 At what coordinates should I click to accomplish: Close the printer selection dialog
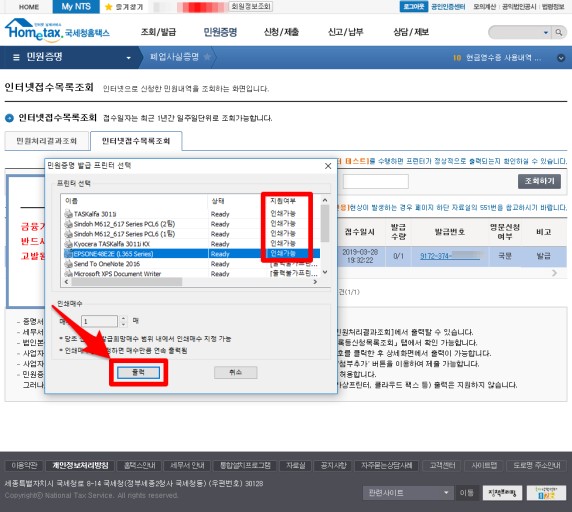[328, 166]
